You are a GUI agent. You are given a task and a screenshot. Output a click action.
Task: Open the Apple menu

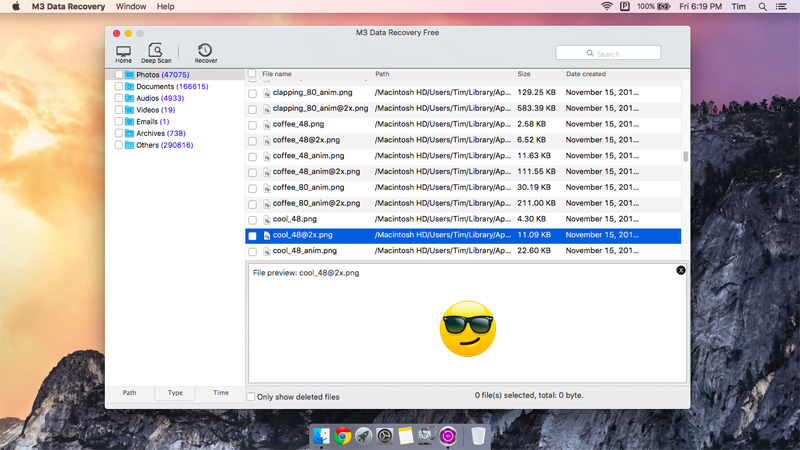coord(16,7)
